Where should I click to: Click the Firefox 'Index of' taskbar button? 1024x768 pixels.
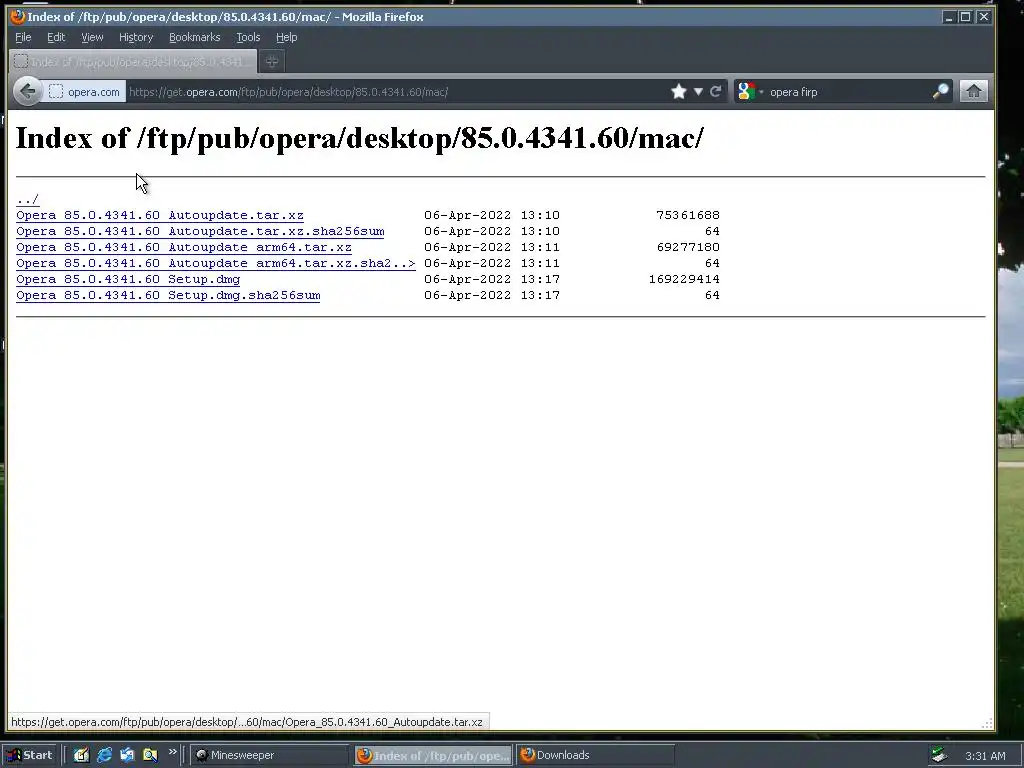coord(434,756)
